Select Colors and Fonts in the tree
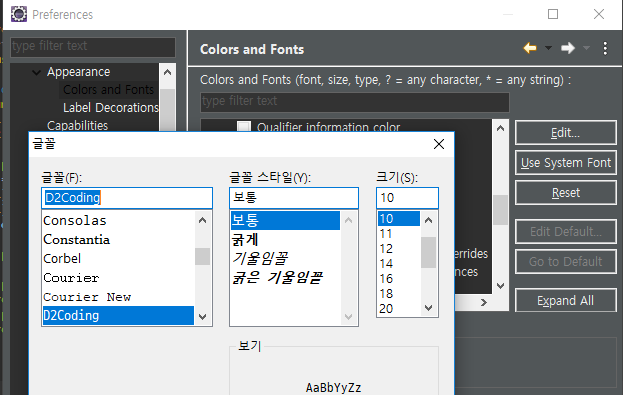The image size is (623, 395). [x=108, y=90]
